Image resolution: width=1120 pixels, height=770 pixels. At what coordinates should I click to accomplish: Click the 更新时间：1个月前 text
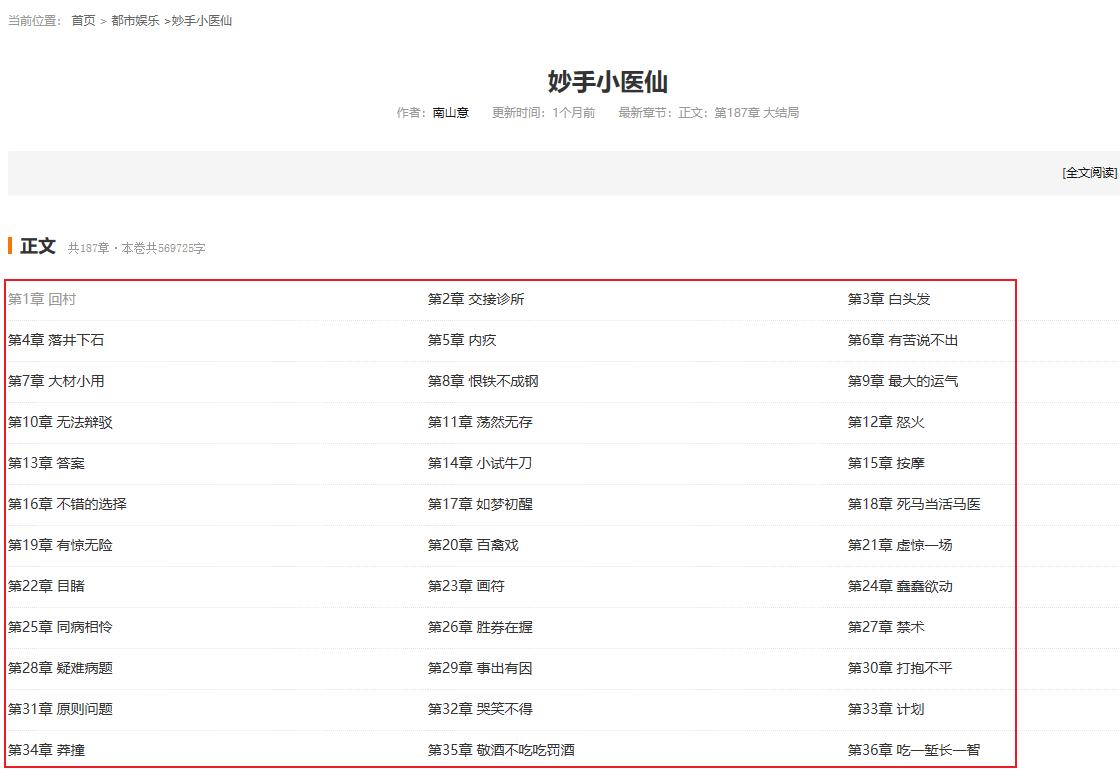(x=544, y=113)
